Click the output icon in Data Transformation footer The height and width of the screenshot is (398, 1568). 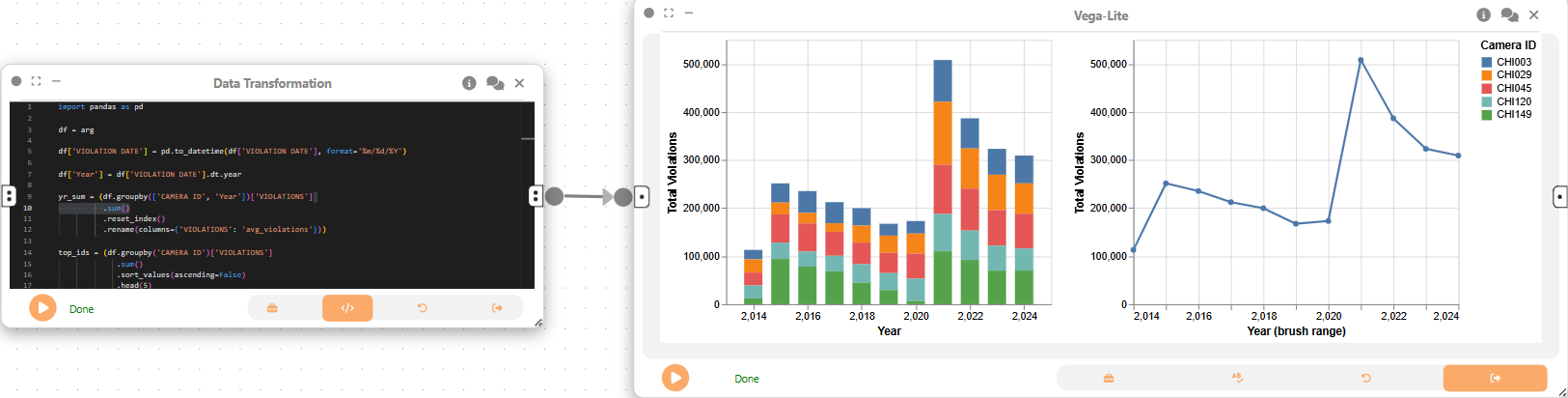497,308
